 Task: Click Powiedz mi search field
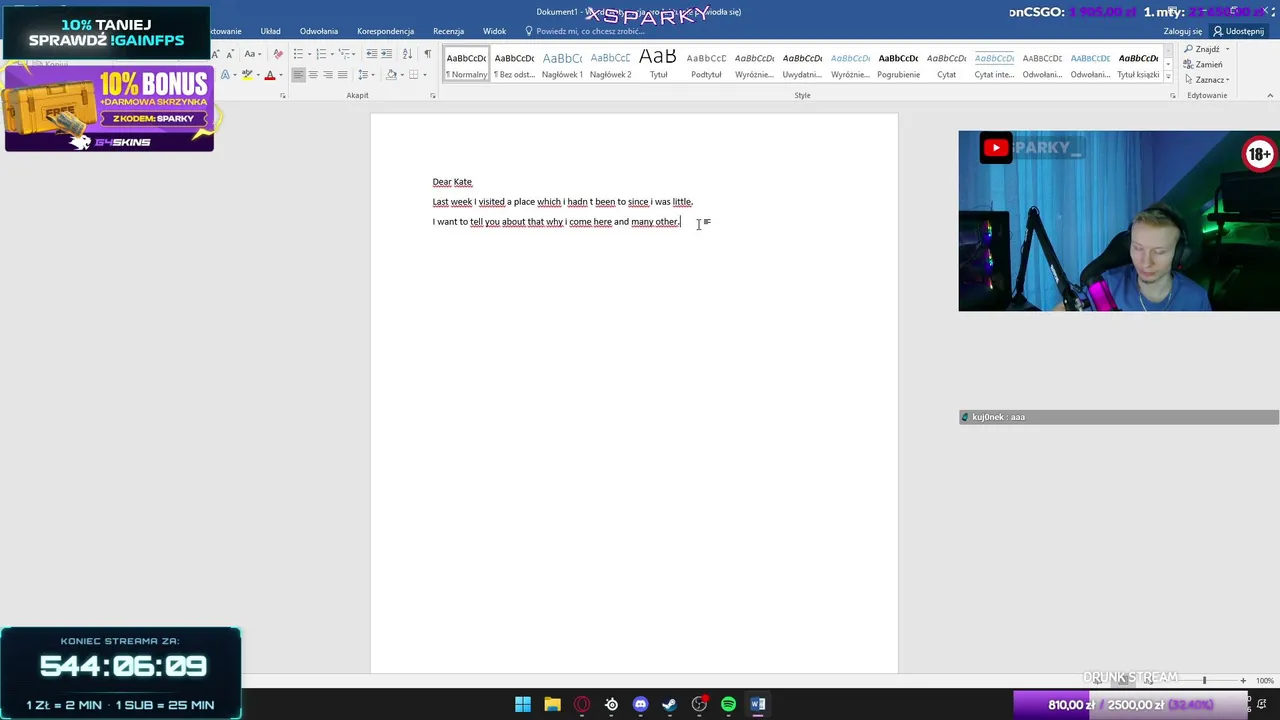585,31
